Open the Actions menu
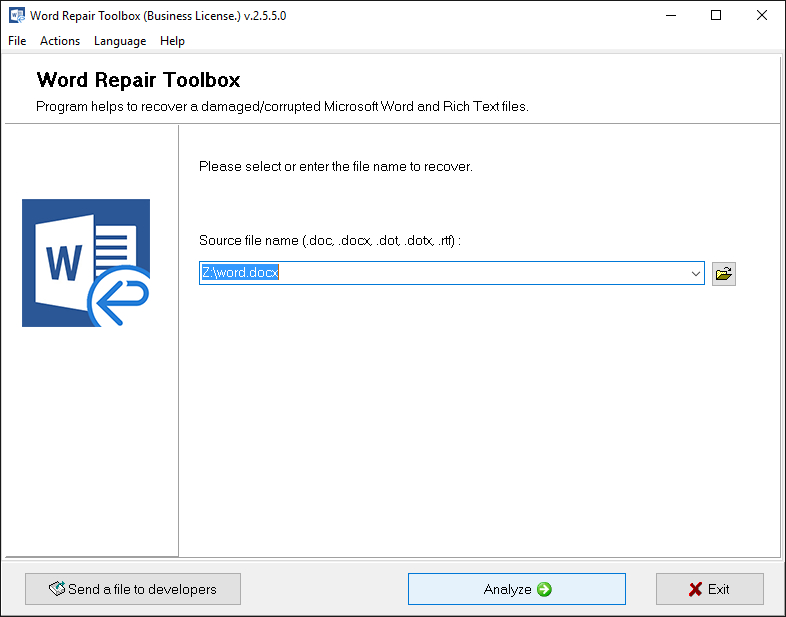 coord(60,41)
